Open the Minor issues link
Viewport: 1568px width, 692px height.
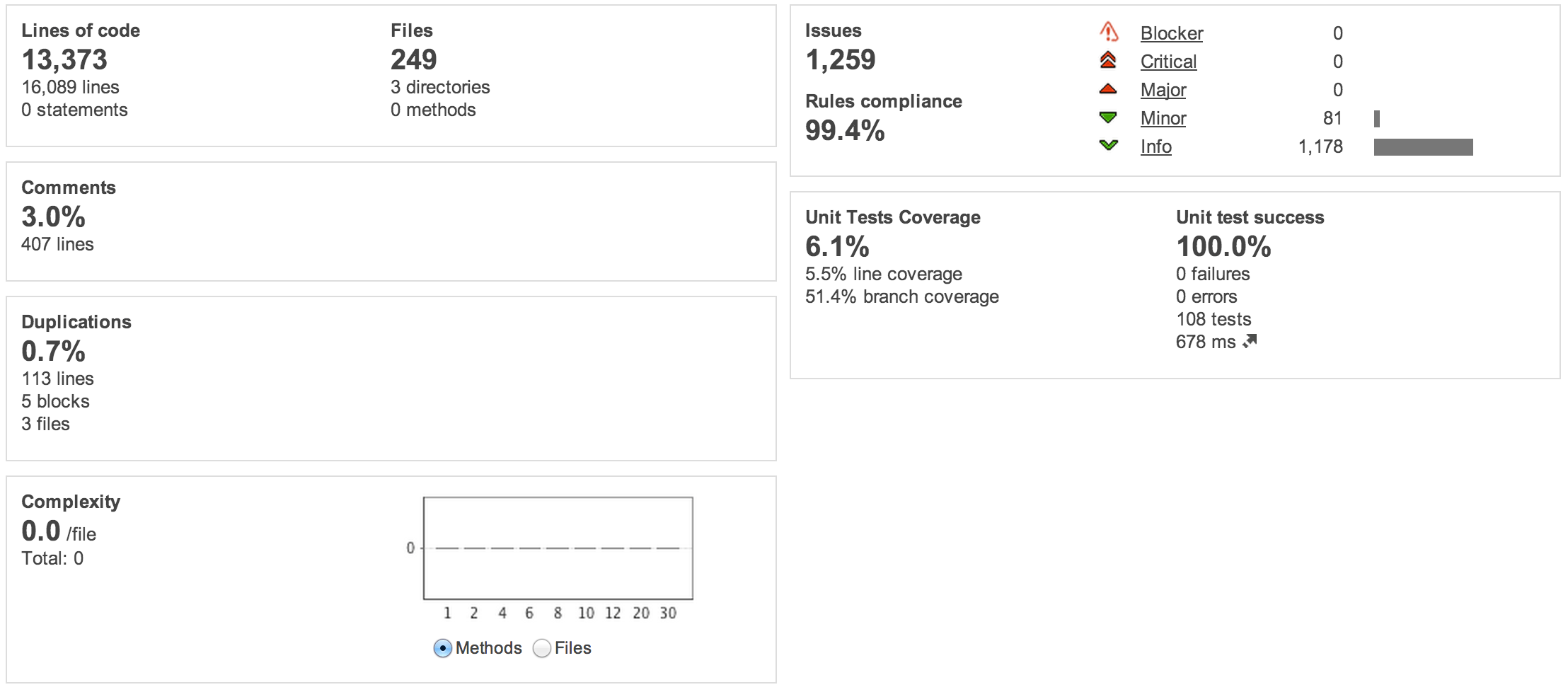coord(1163,118)
